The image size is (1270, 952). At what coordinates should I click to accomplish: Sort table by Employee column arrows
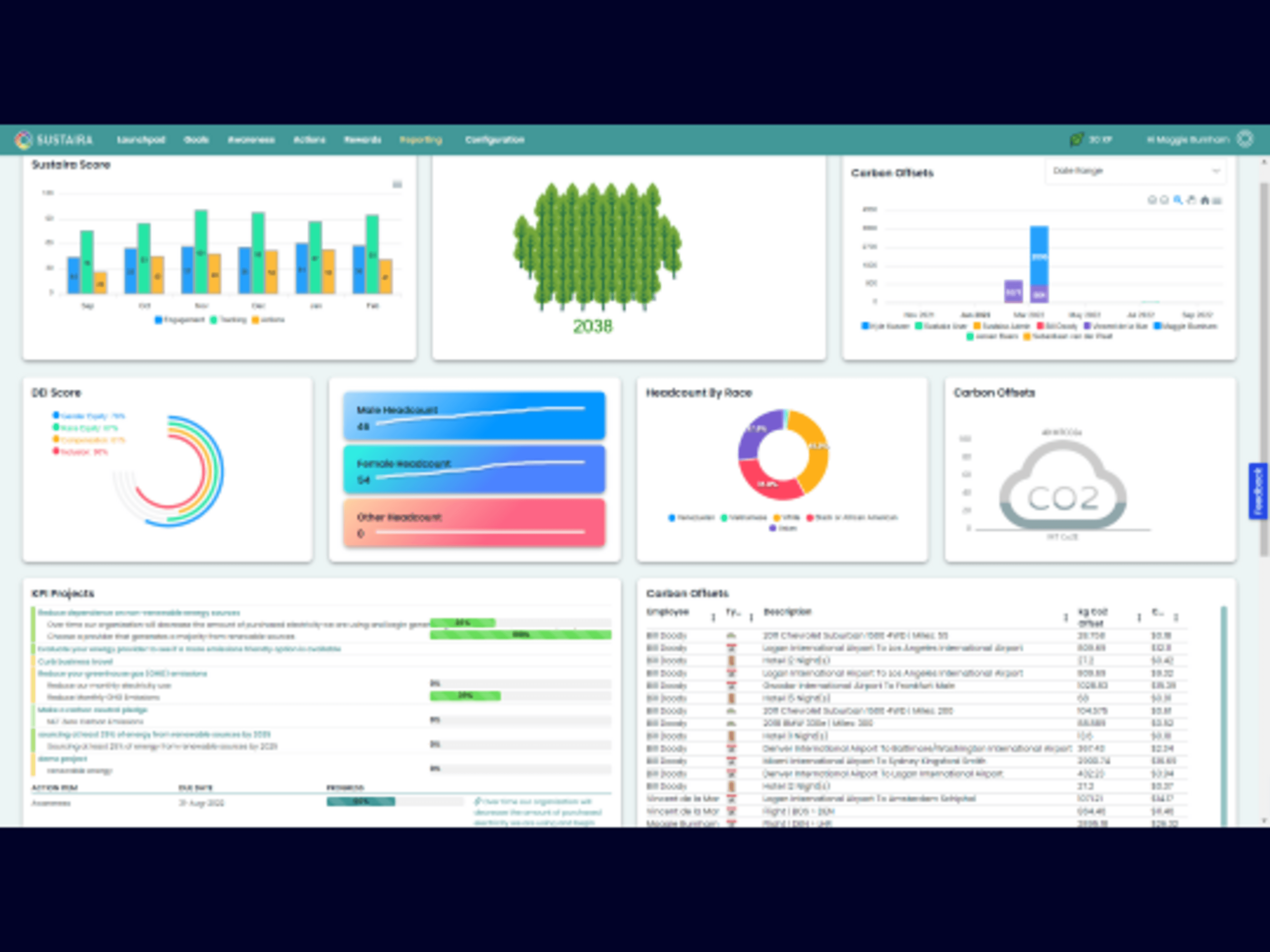713,617
